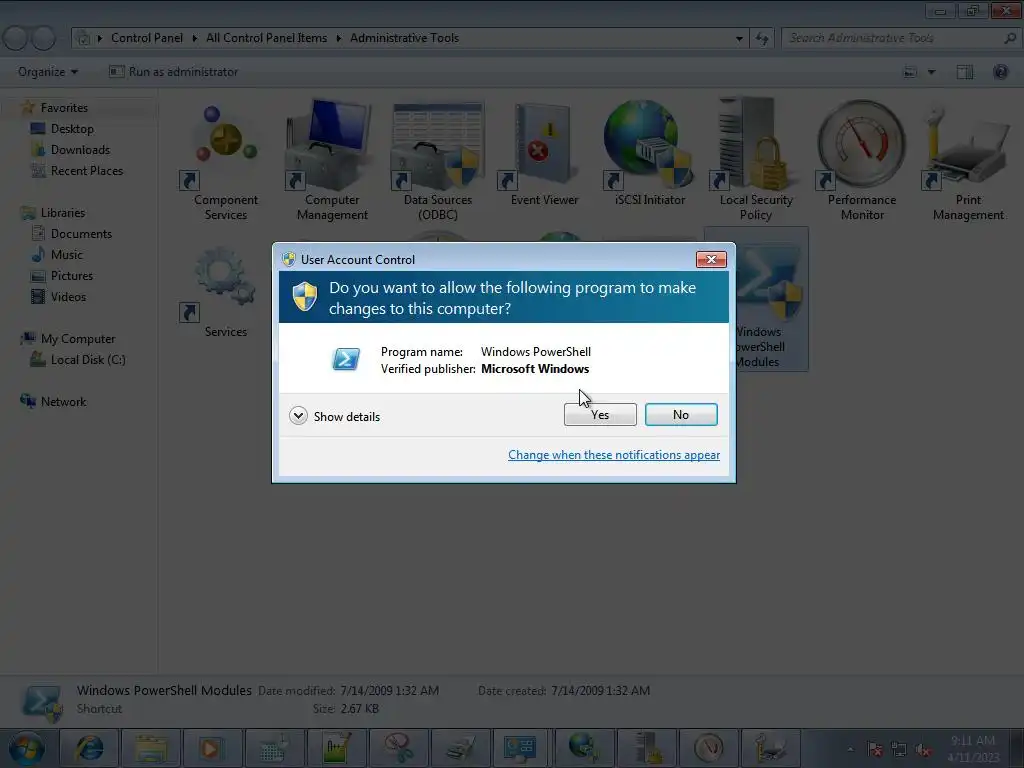Open Performance Monitor shortcut
Screen dimensions: 1024x768
pyautogui.click(x=862, y=160)
